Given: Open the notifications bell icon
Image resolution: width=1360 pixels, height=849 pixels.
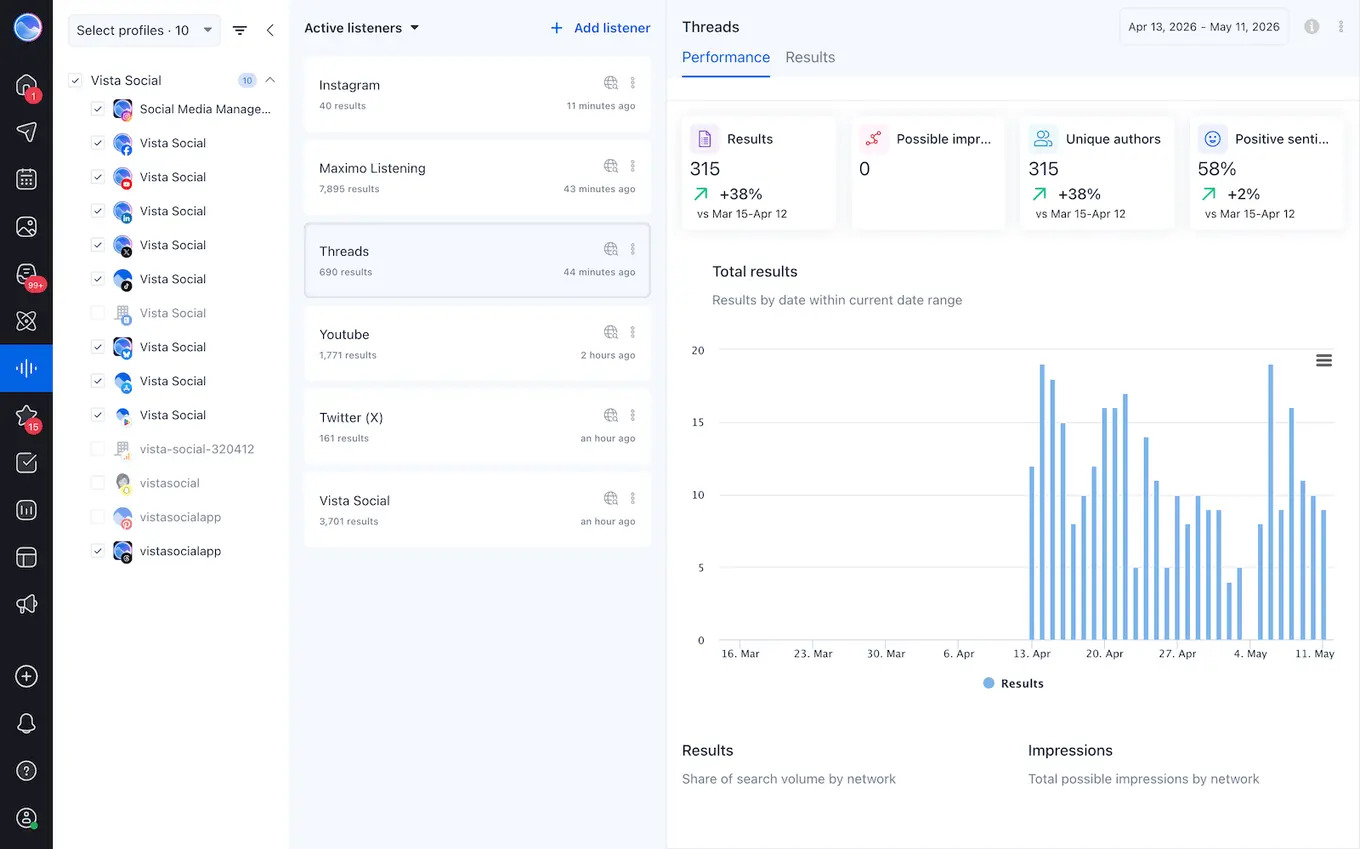Looking at the screenshot, I should pyautogui.click(x=27, y=723).
